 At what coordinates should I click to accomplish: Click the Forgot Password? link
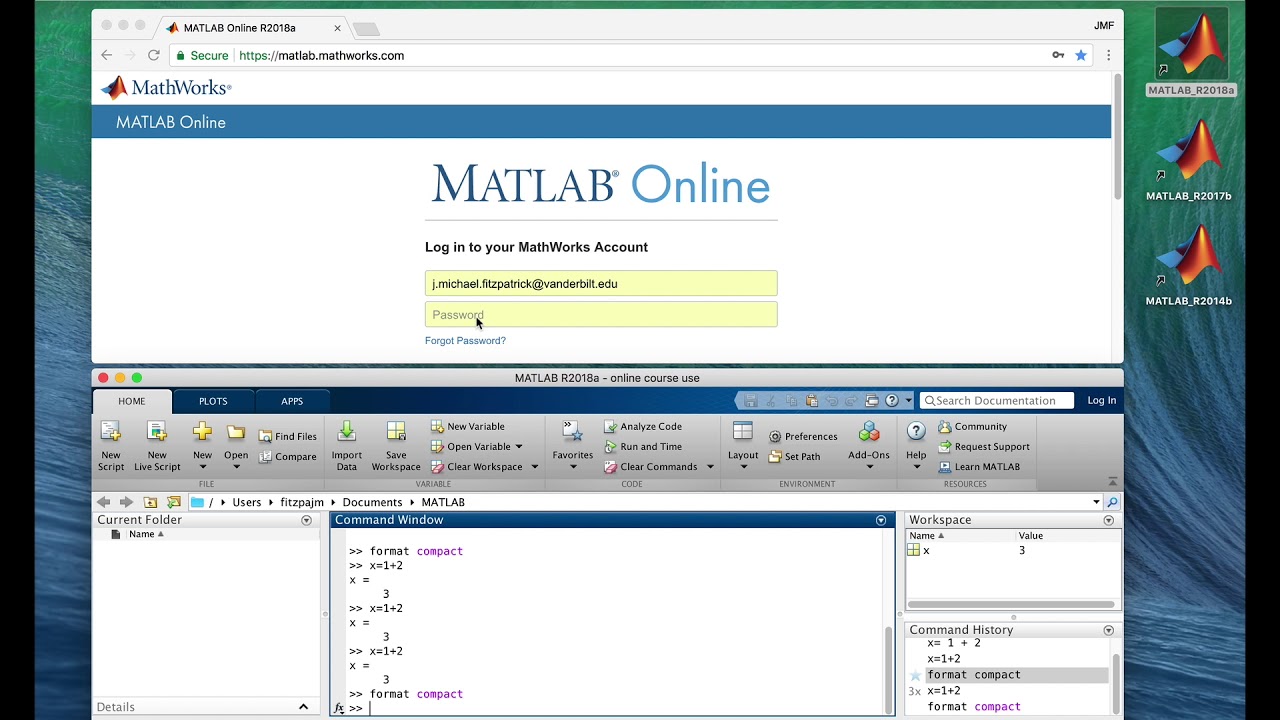(x=465, y=341)
